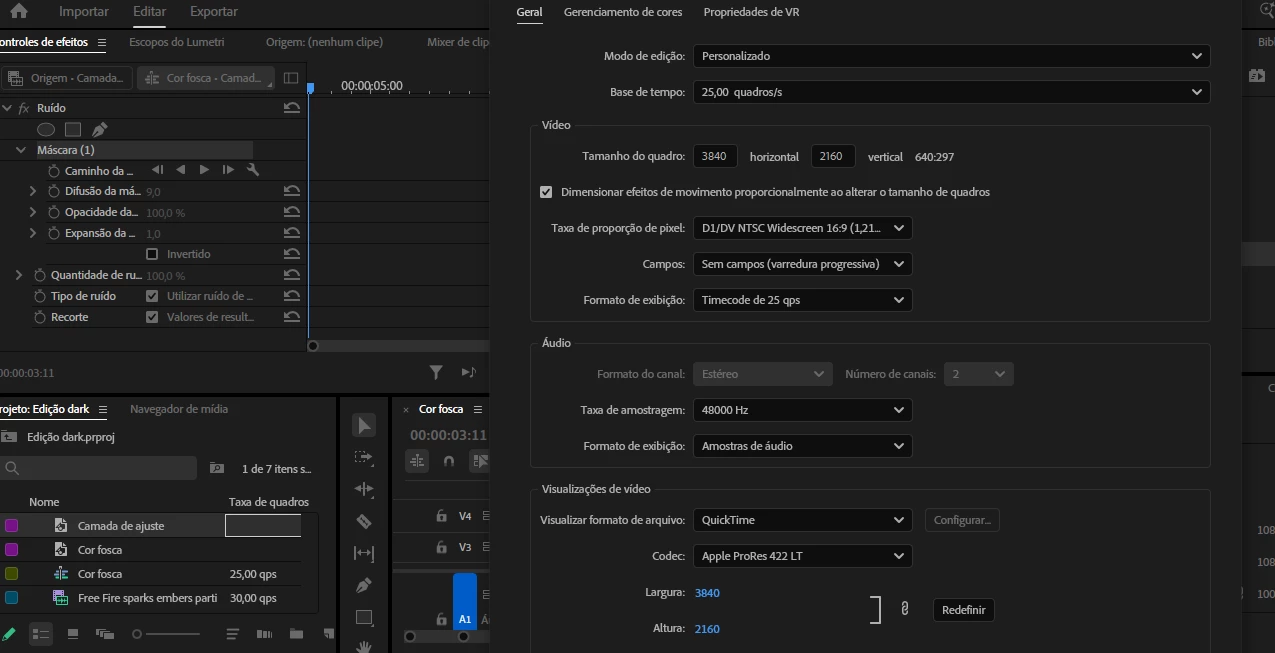Open video Formato de exibição timecode dropdown
Image resolution: width=1275 pixels, height=653 pixels.
[x=802, y=300]
